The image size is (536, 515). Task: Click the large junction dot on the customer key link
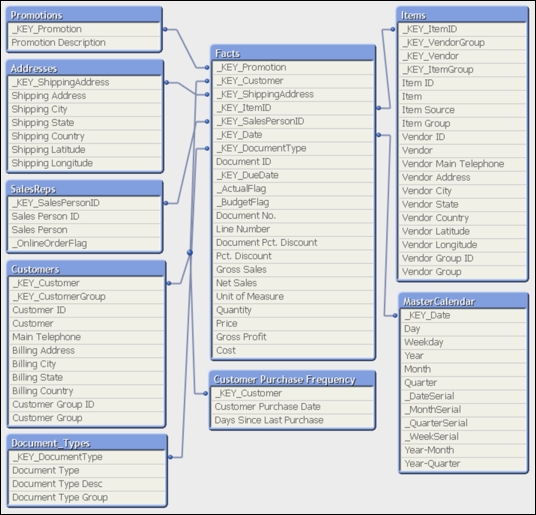pyautogui.click(x=190, y=253)
